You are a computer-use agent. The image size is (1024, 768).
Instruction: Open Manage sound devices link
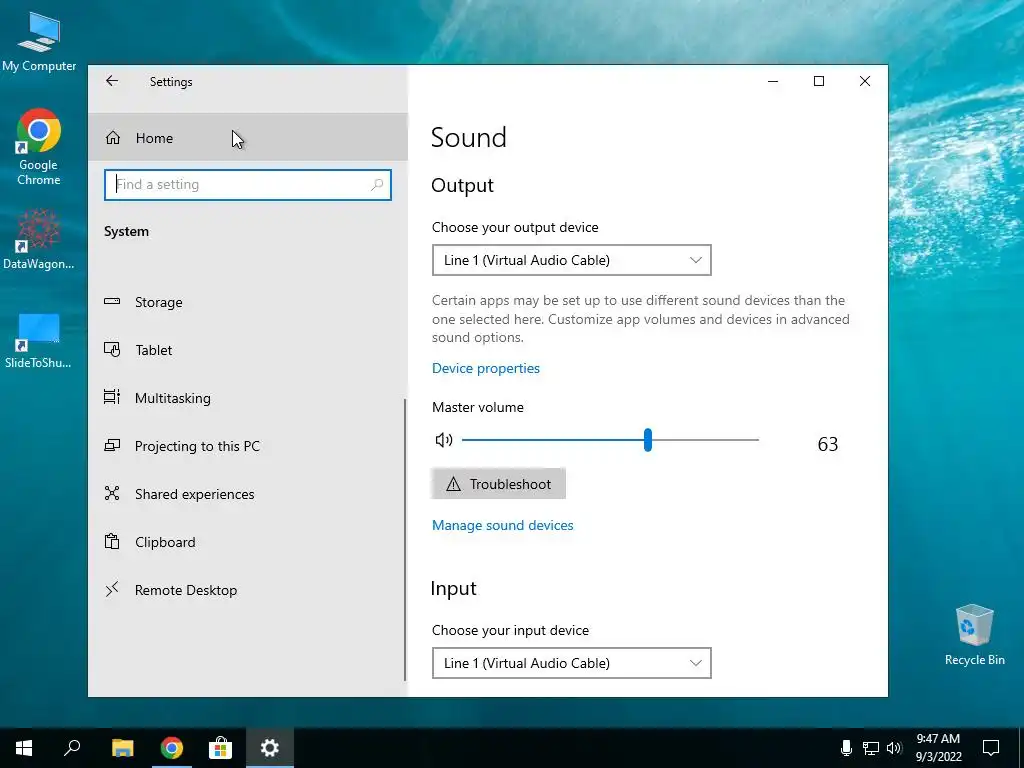pos(503,526)
